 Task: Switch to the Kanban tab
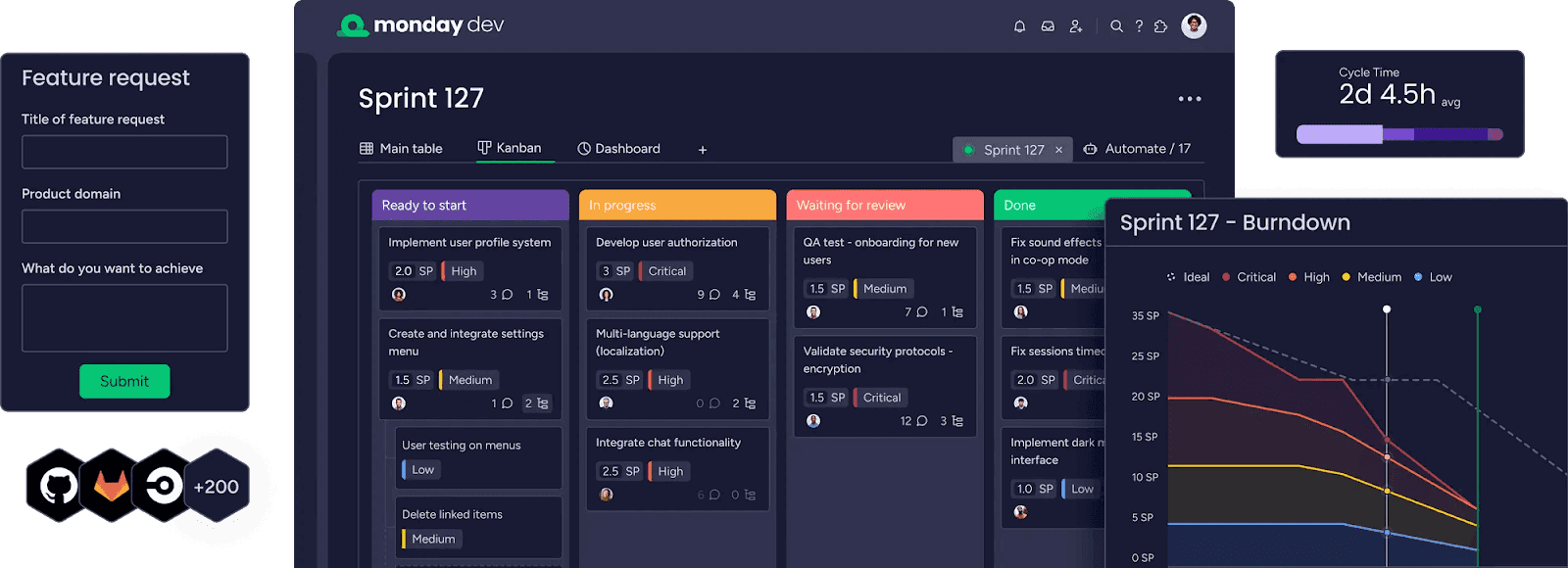click(510, 148)
